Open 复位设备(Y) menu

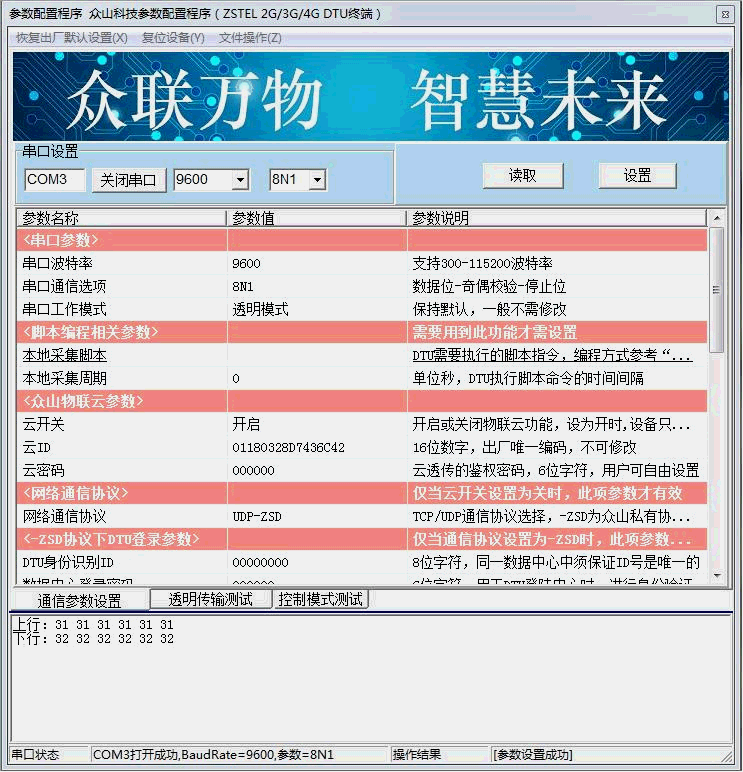(173, 38)
